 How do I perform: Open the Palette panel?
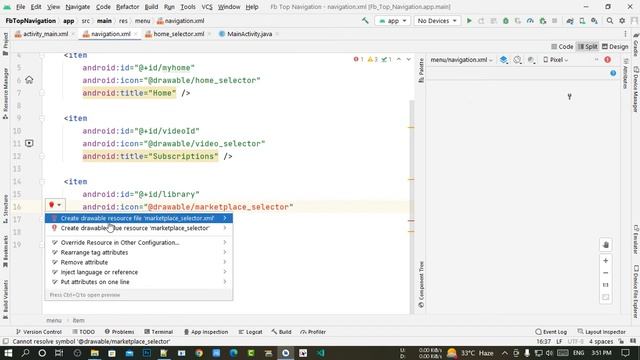[x=421, y=71]
